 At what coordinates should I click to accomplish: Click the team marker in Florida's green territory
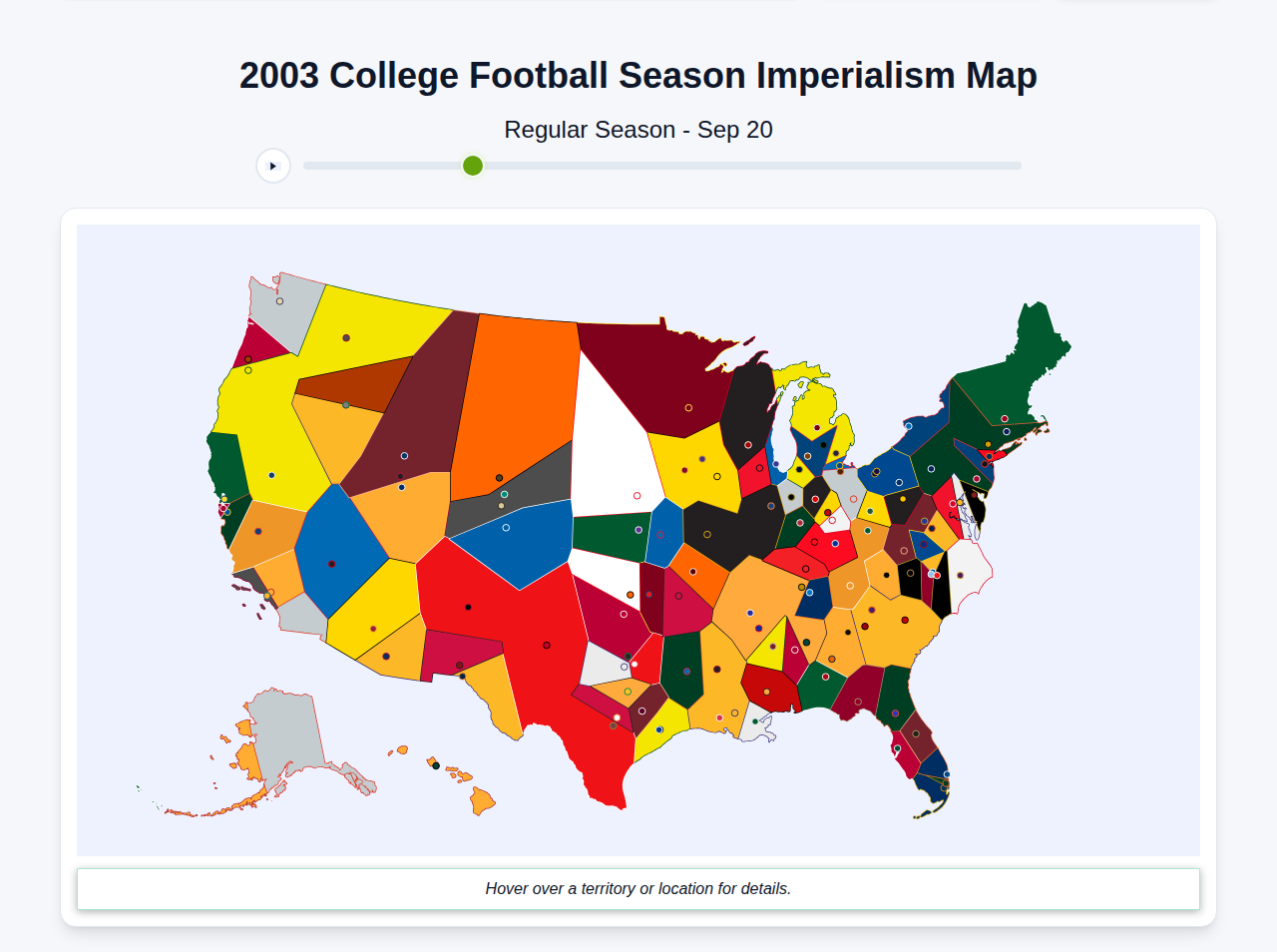coord(895,713)
